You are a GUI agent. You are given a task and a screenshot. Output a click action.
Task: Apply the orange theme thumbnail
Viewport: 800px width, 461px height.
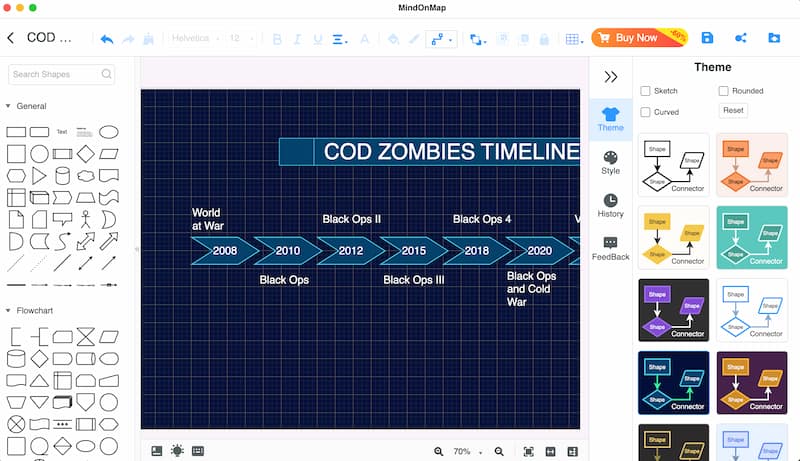coord(752,165)
